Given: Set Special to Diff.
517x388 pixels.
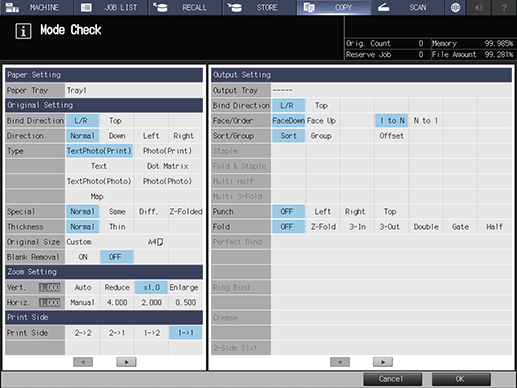Looking at the screenshot, I should pyautogui.click(x=151, y=212).
